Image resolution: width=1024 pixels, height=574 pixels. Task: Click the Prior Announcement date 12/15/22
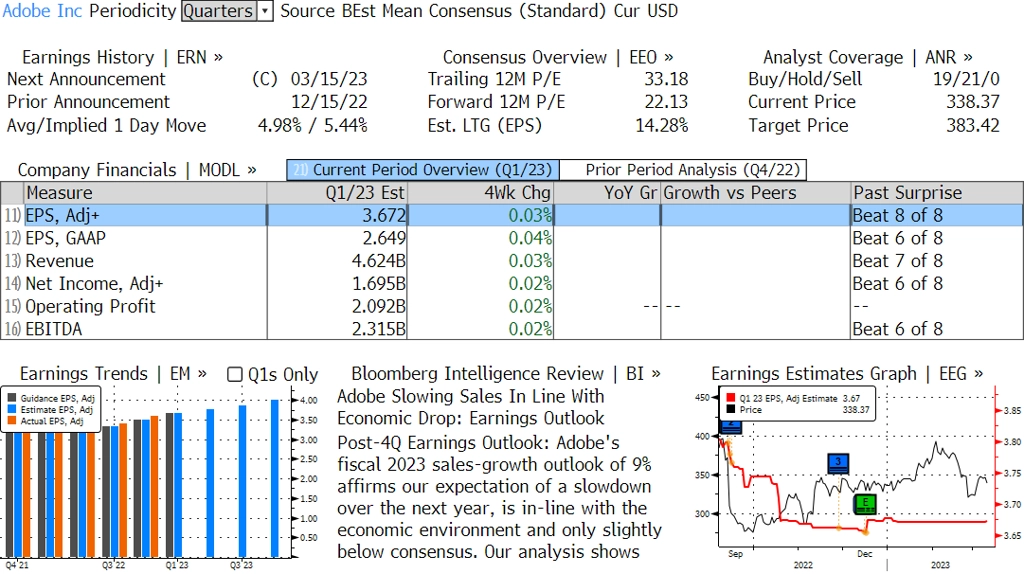tap(328, 103)
